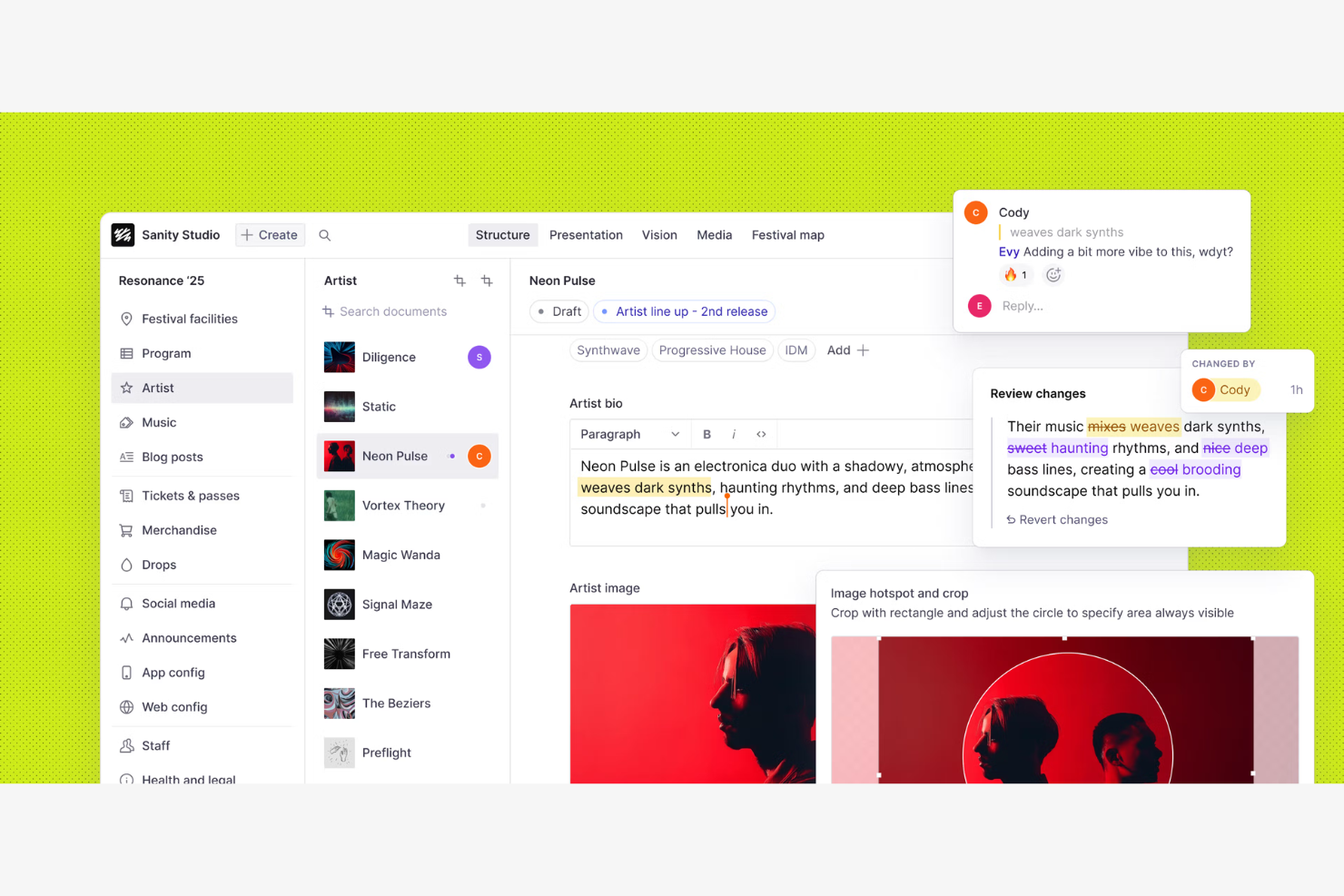Toggle italic formatting in Artist bio
The width and height of the screenshot is (1344, 896).
(734, 434)
